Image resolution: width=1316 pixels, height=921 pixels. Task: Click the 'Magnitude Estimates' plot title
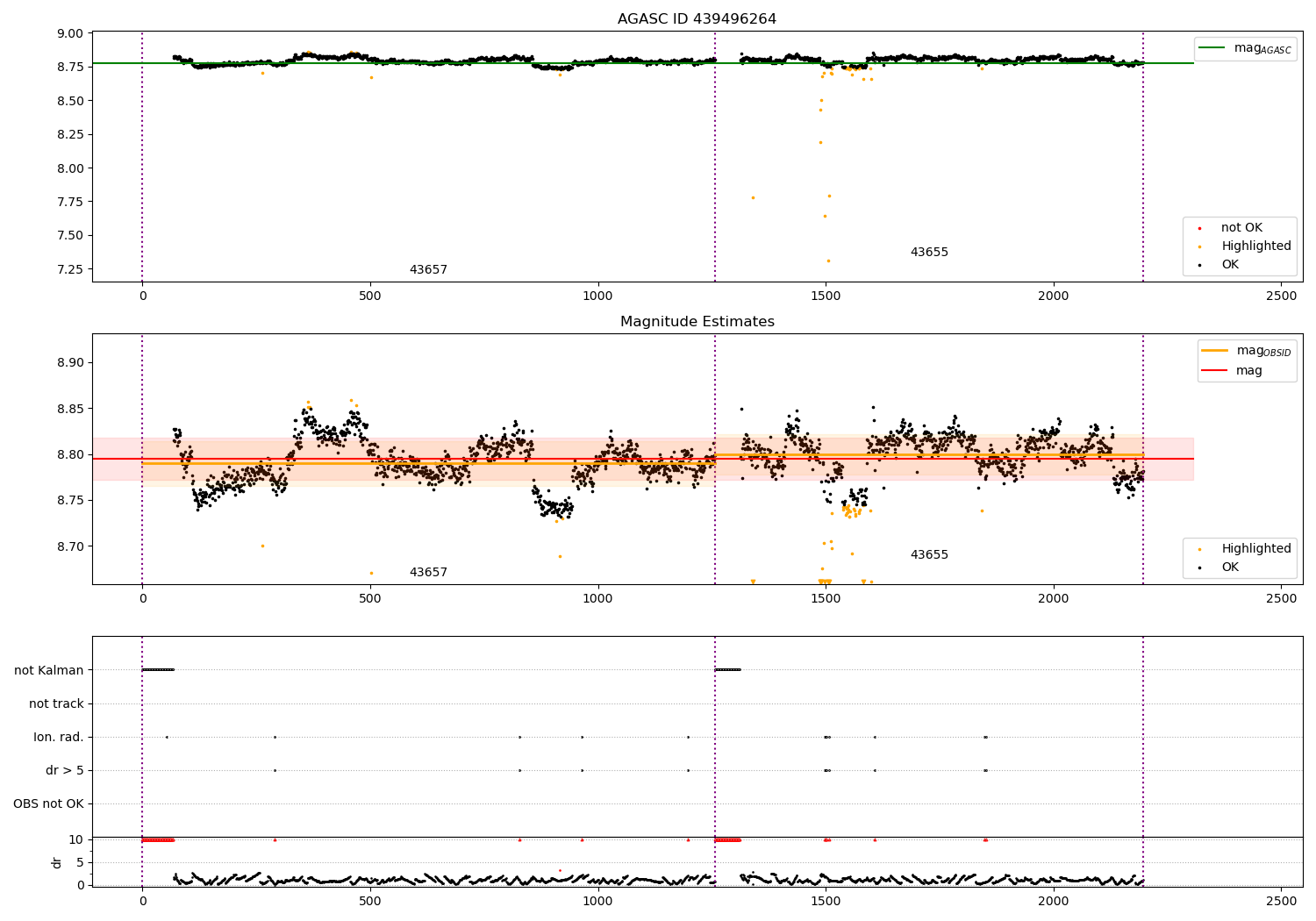(x=697, y=322)
